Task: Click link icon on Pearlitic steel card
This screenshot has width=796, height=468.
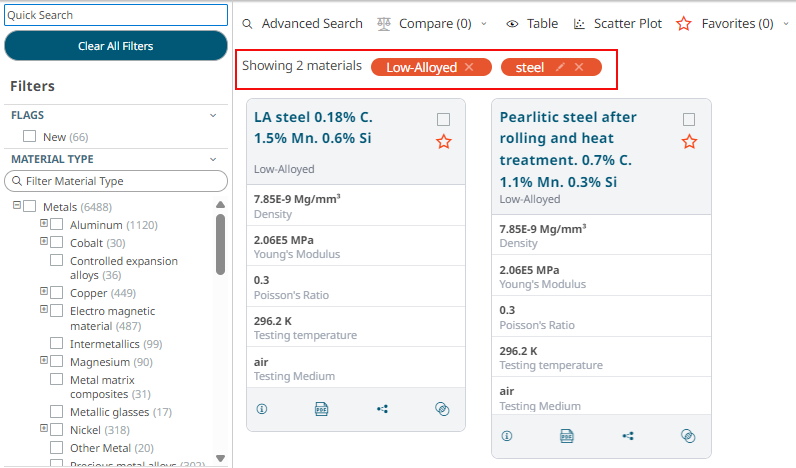Action: point(688,436)
